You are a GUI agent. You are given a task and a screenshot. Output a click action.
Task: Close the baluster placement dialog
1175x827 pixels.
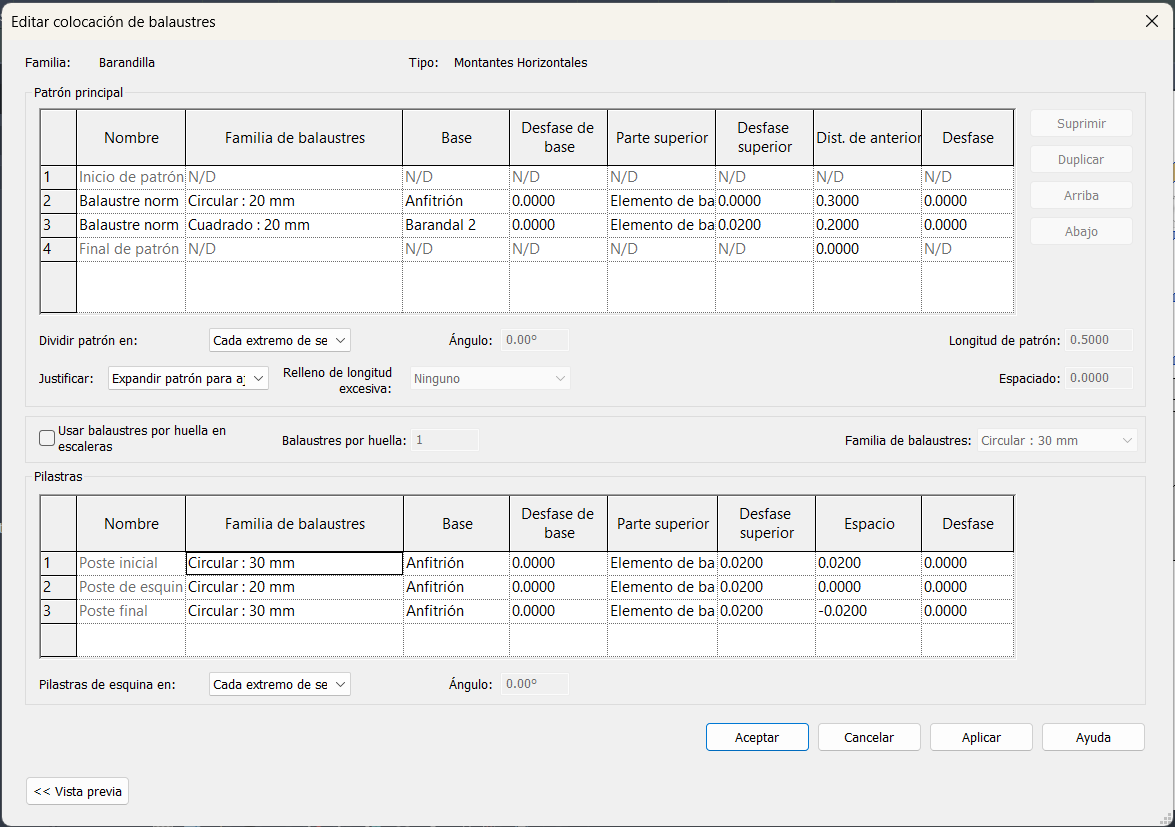[x=1151, y=21]
